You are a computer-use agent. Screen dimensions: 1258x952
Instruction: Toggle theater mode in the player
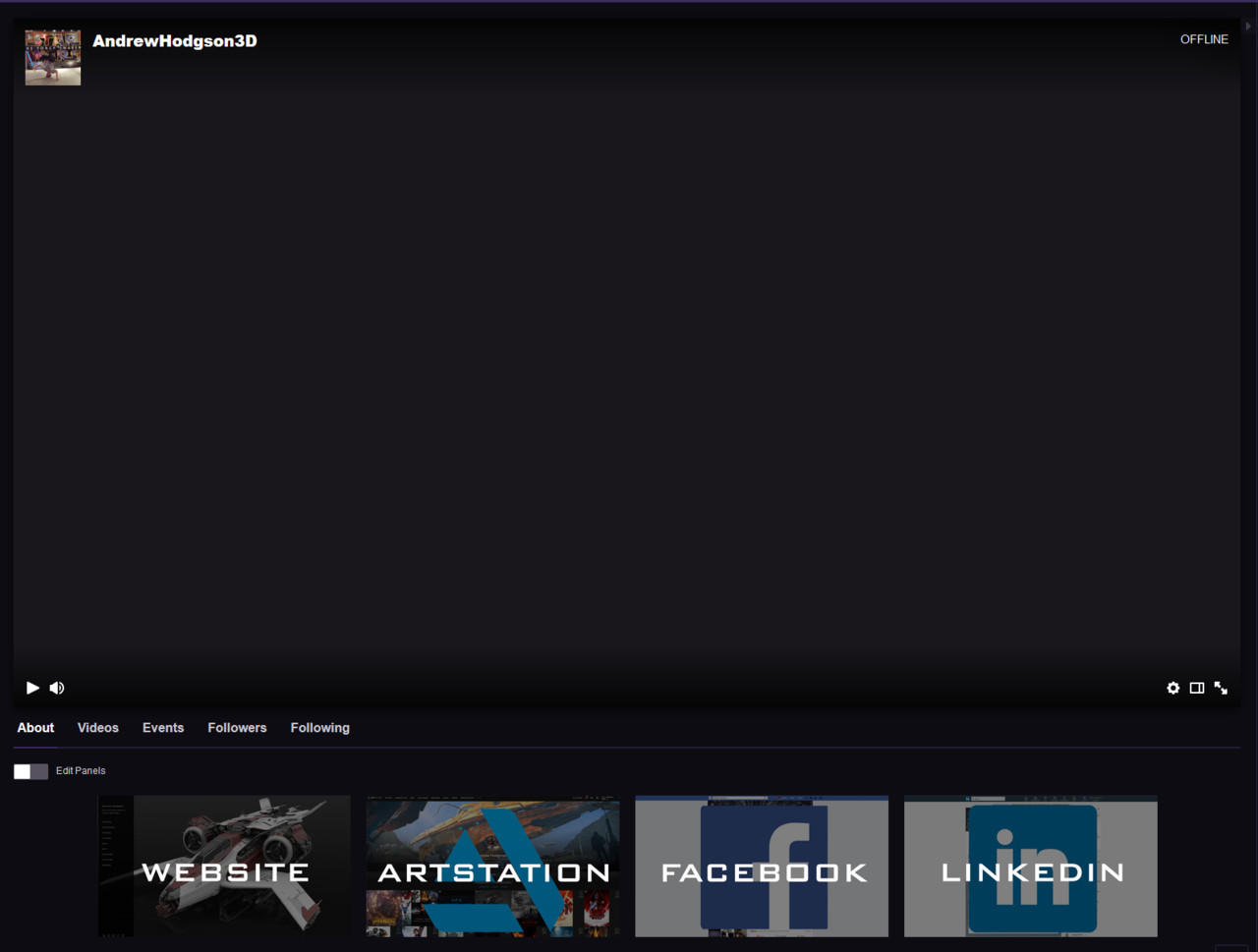pyautogui.click(x=1197, y=688)
